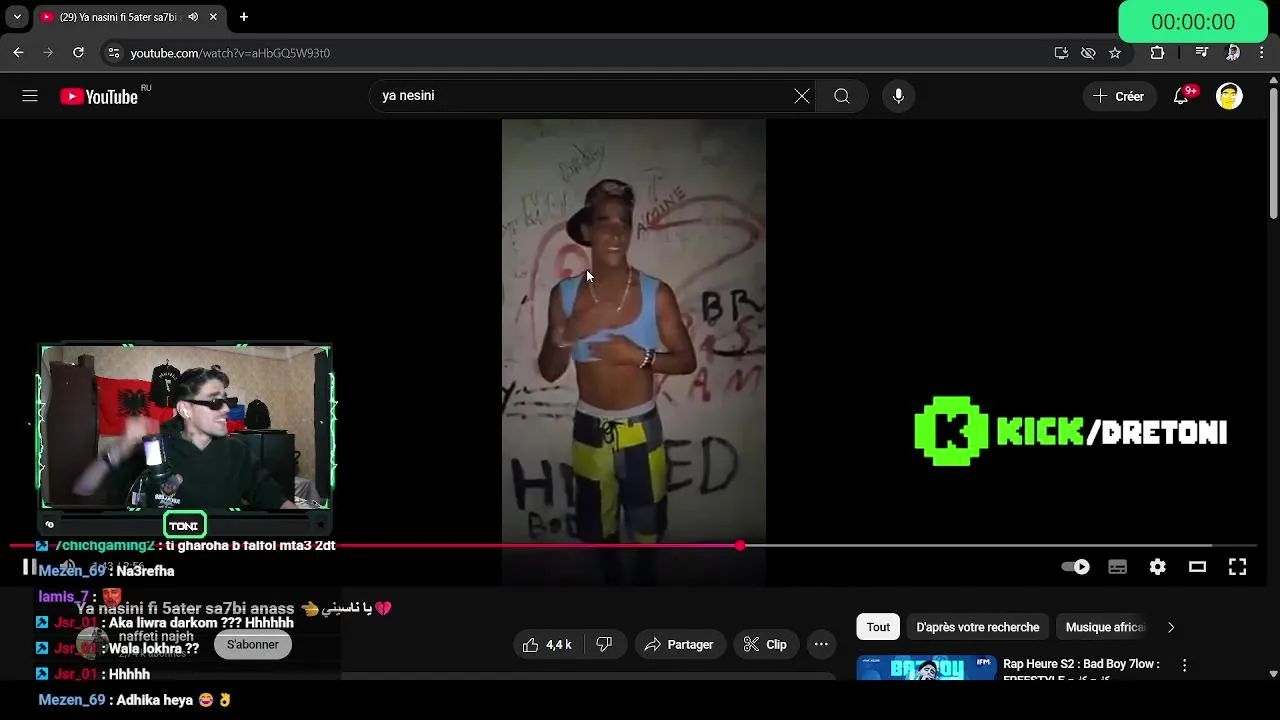Image resolution: width=1280 pixels, height=720 pixels.
Task: Open the tab search dropdown arrow
Action: [17, 17]
